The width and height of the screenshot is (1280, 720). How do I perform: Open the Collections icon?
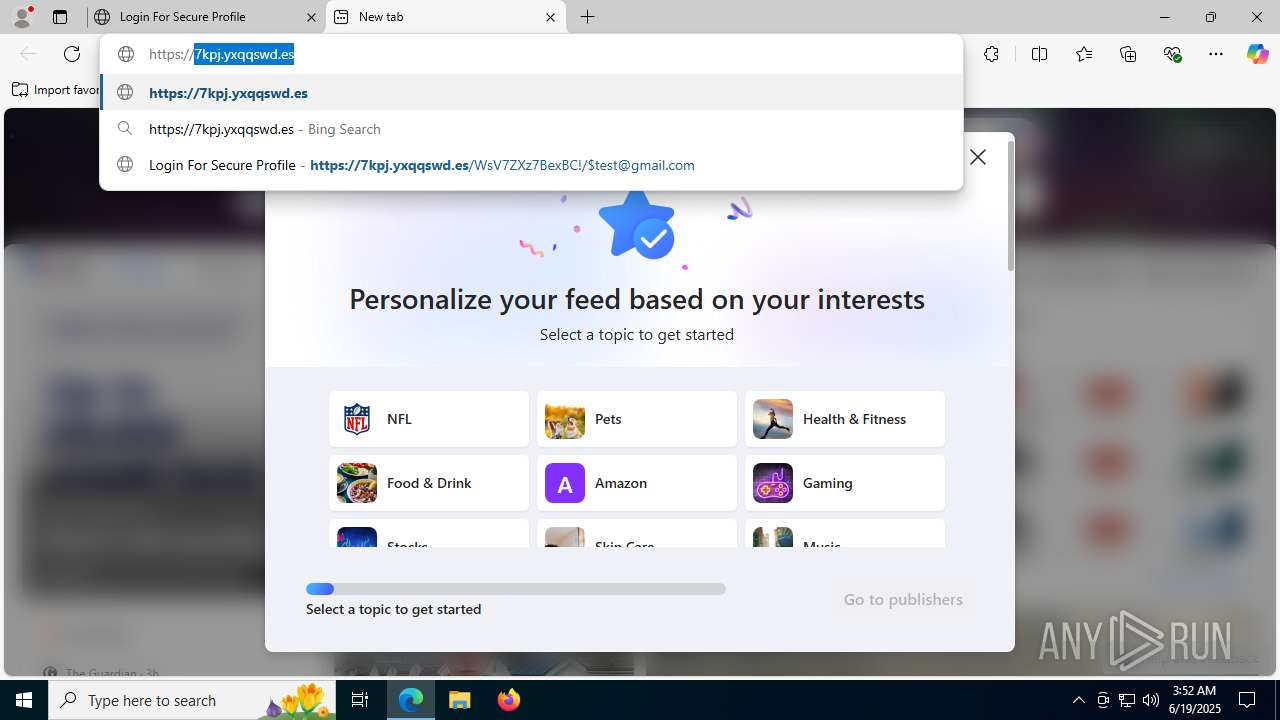1128,54
